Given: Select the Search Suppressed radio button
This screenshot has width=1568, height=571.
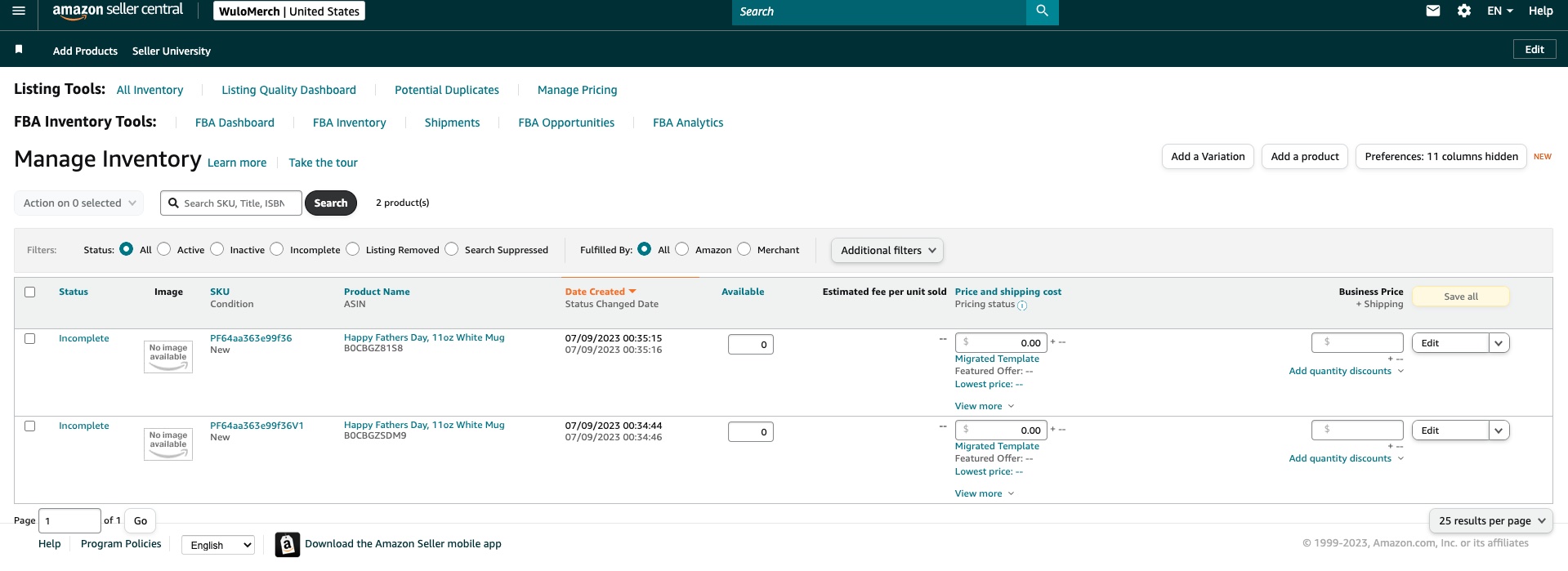Looking at the screenshot, I should click(452, 249).
